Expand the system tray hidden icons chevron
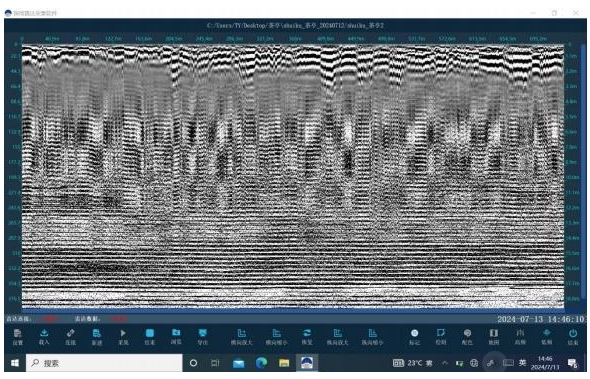The height and width of the screenshot is (379, 590). pyautogui.click(x=445, y=363)
